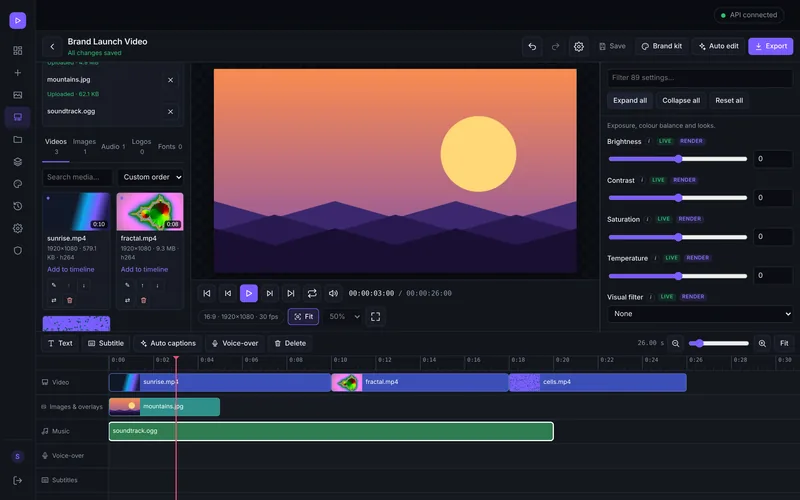The image size is (800, 500).
Task: Open project settings gear in top toolbar
Action: (579, 46)
